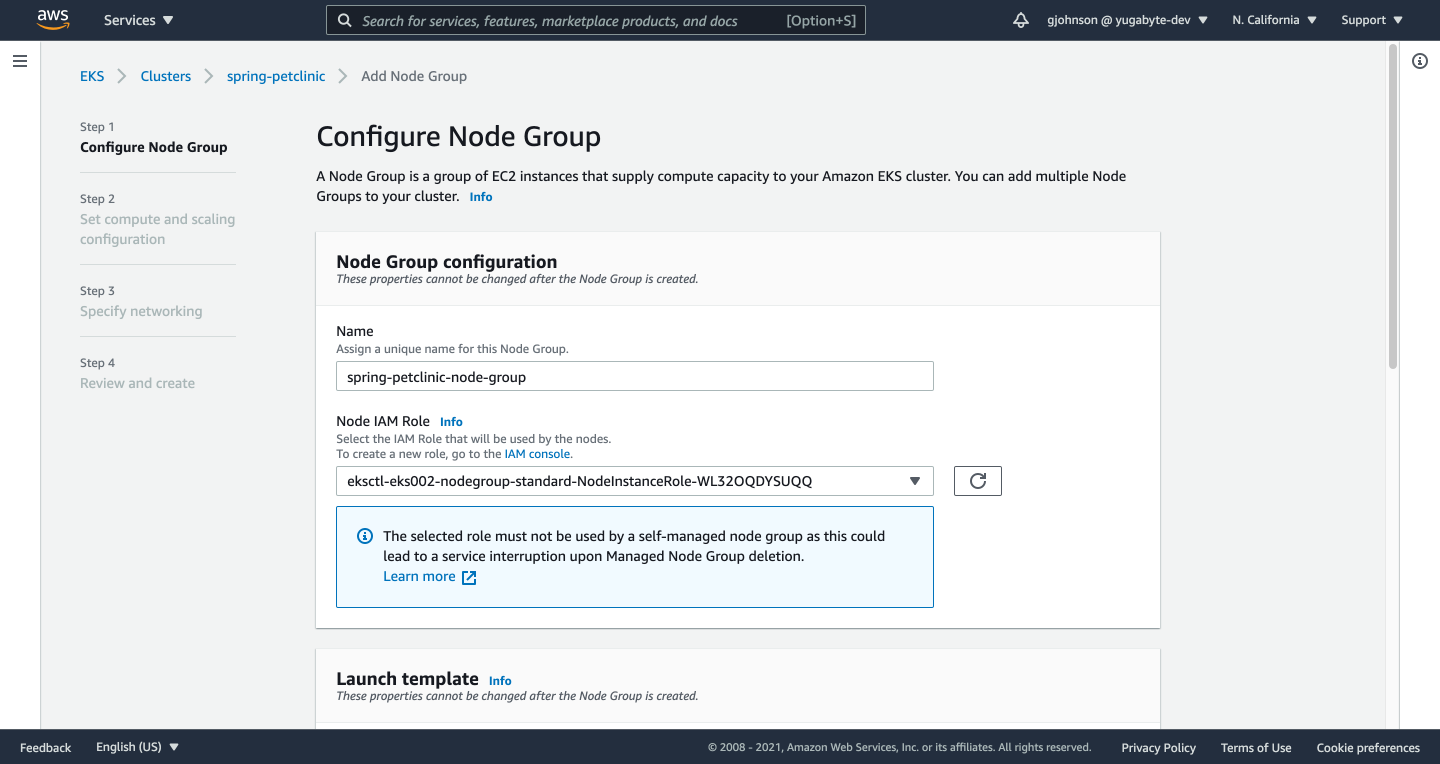Screen dimensions: 1440x764
Task: Open the Services menu
Action: (x=137, y=19)
